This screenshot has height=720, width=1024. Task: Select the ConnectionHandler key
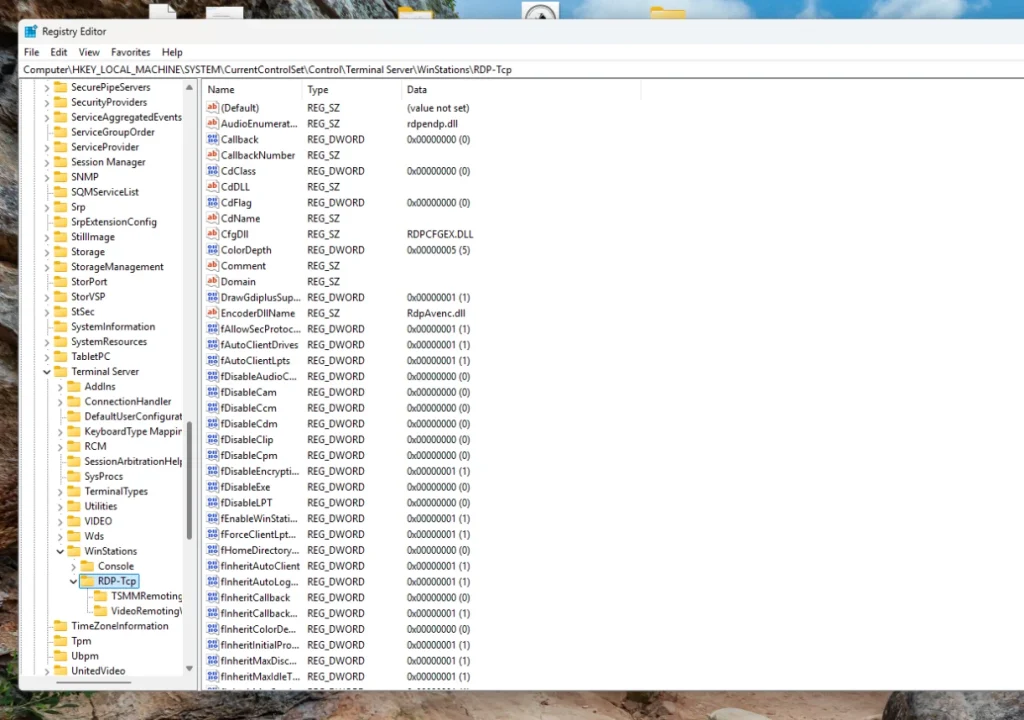(127, 401)
